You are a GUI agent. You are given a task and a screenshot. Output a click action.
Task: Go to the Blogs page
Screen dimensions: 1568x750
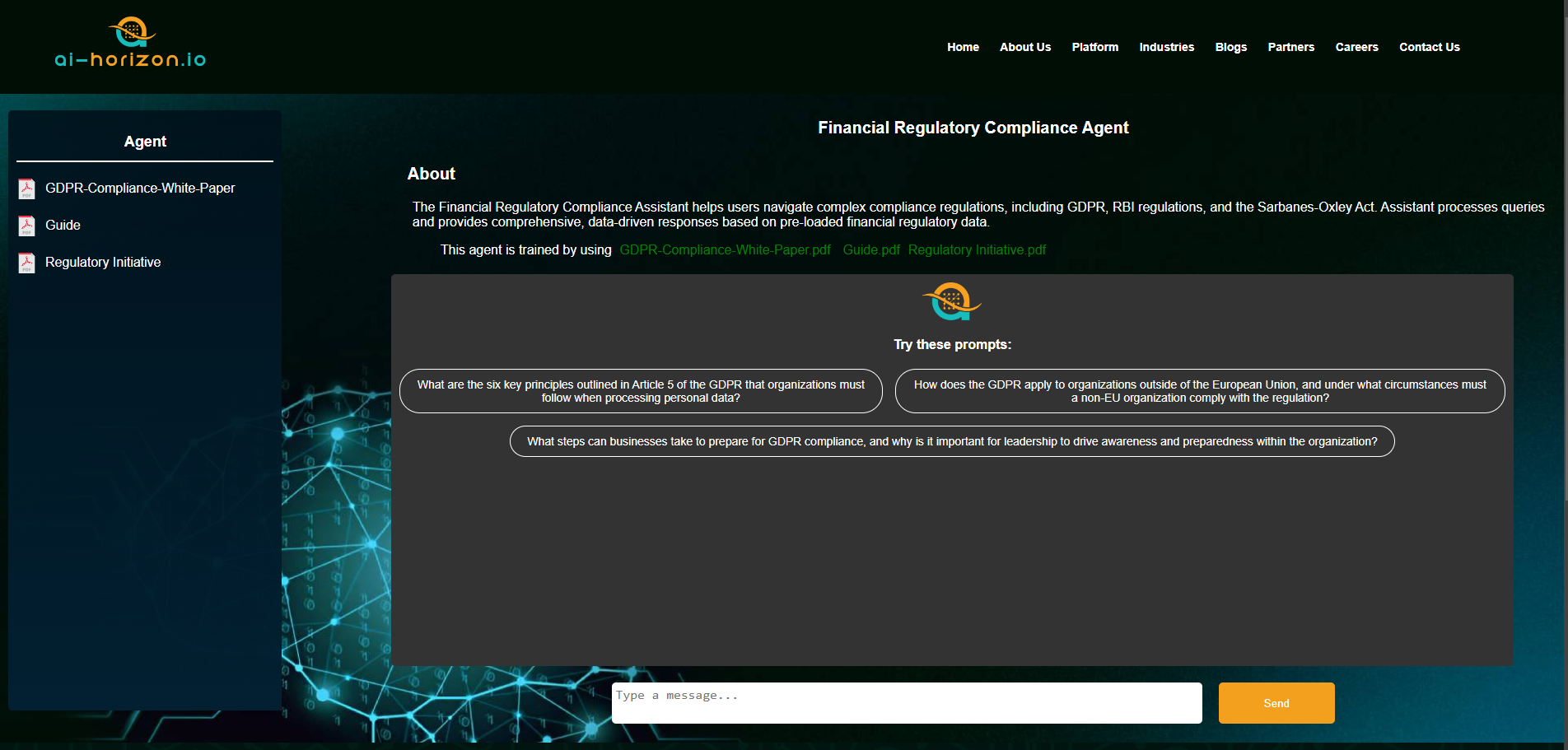tap(1230, 47)
